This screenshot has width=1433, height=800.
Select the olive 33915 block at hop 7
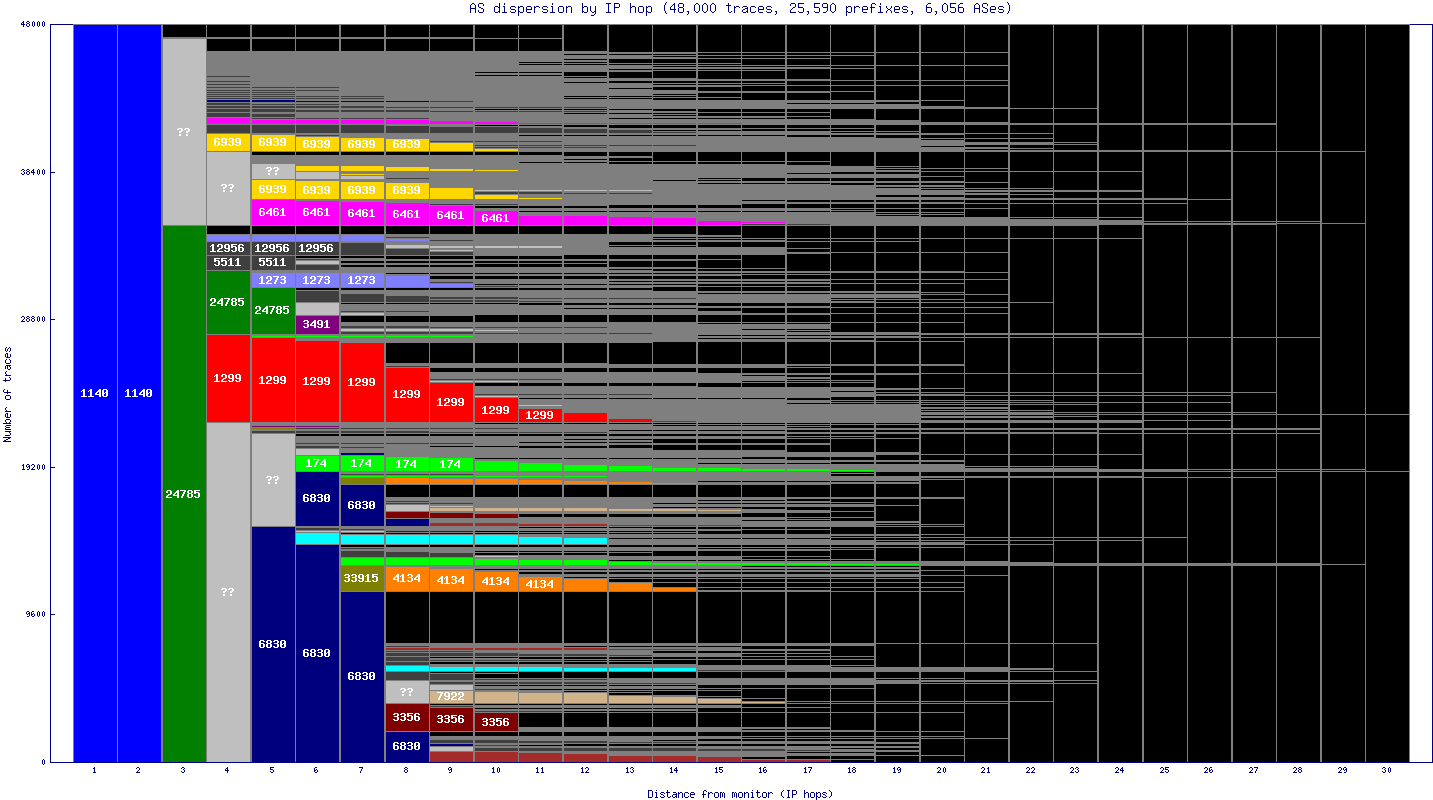click(x=362, y=578)
